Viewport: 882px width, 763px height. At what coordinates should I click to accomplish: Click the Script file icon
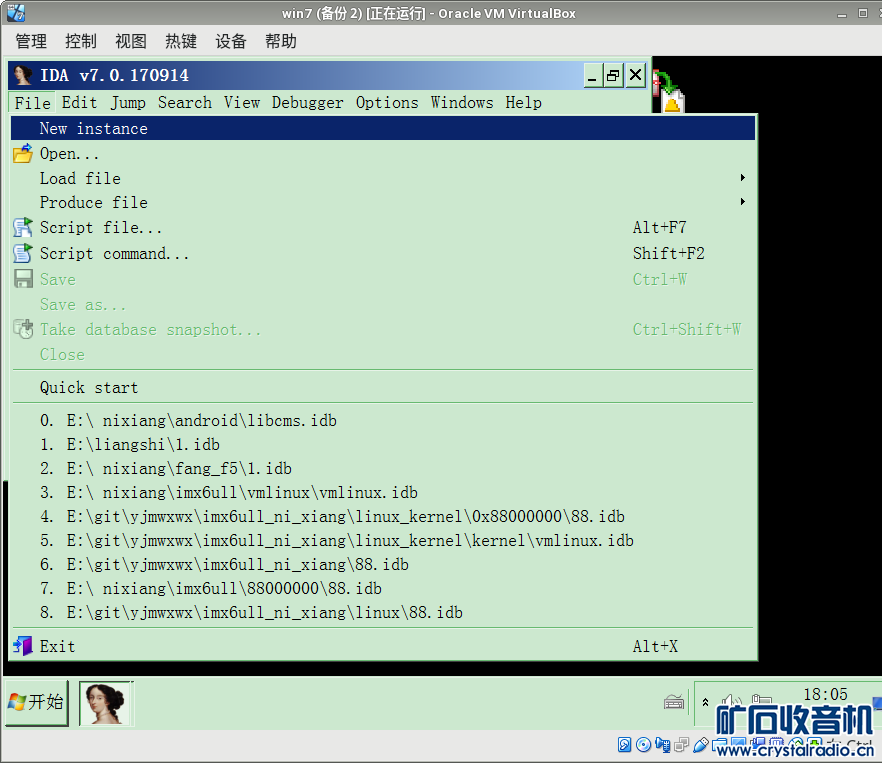(x=23, y=227)
